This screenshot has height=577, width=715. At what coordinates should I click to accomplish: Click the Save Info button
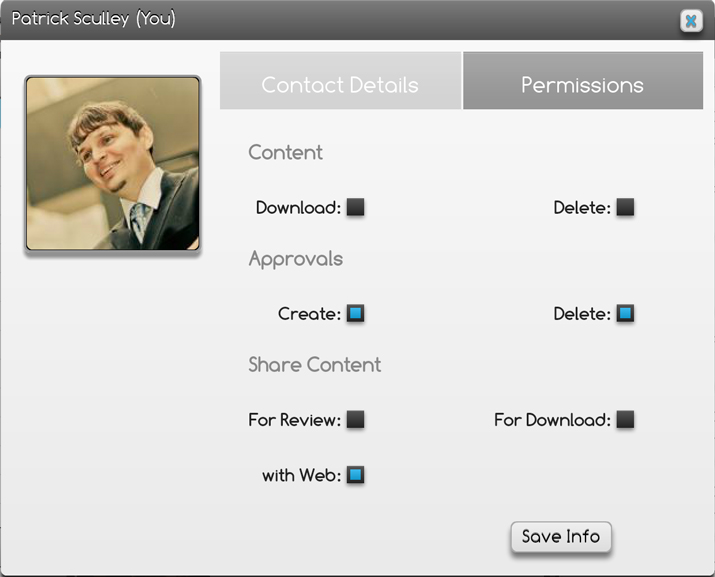[x=560, y=537]
